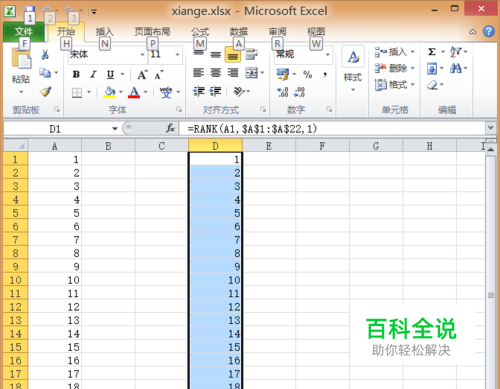Click the Increase Decimal icon

click(x=283, y=92)
